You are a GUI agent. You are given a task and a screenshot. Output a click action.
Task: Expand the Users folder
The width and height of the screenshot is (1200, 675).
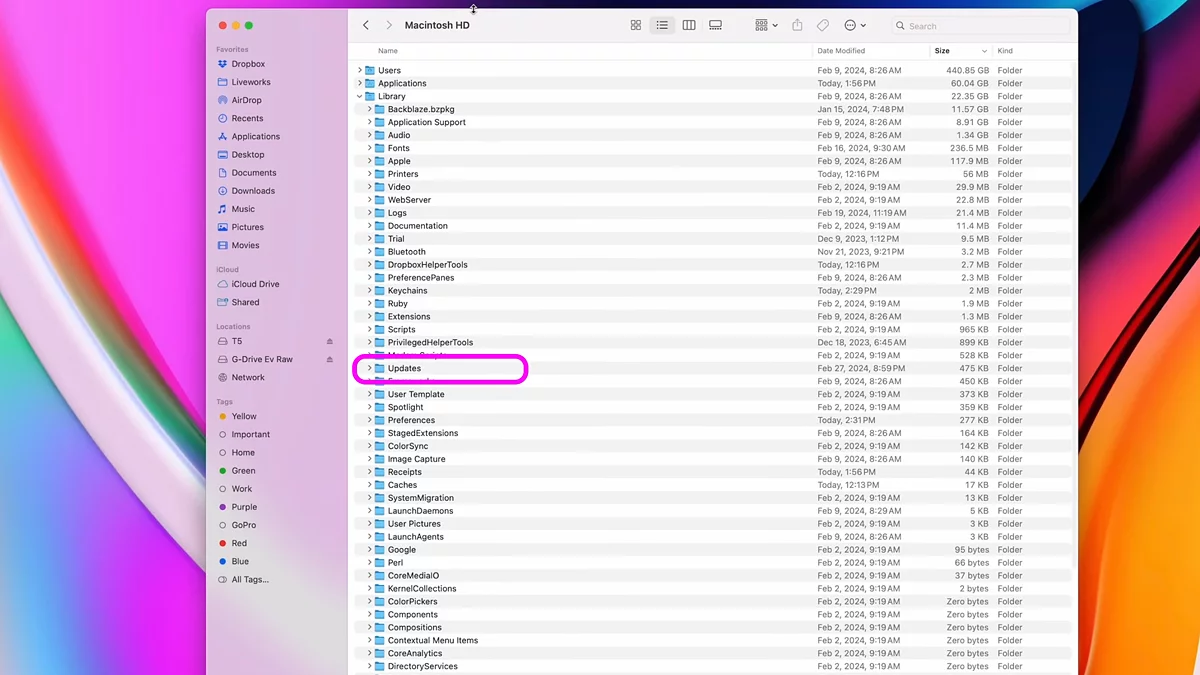click(360, 70)
